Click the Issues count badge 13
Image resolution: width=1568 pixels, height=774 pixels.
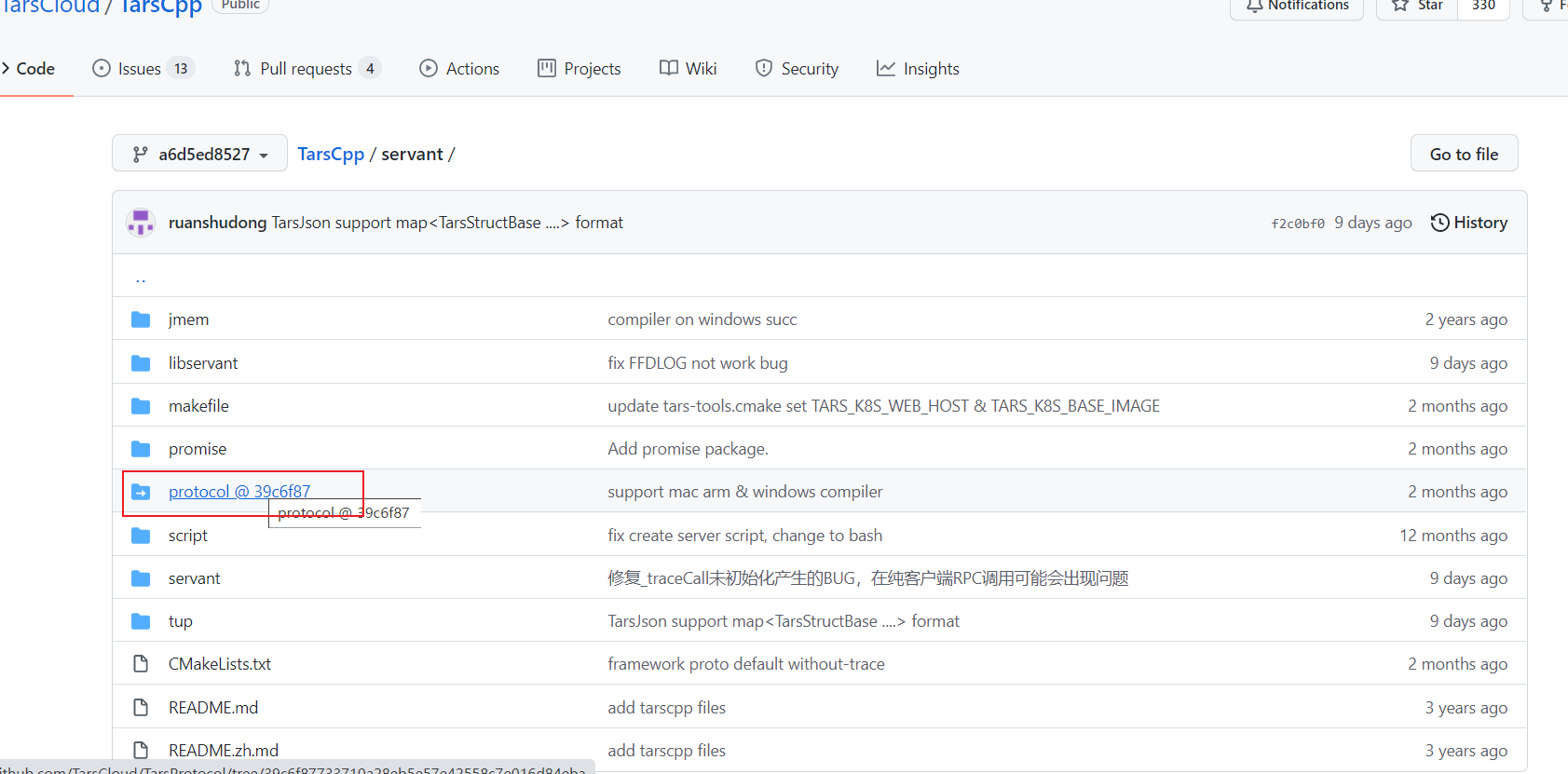pos(181,69)
